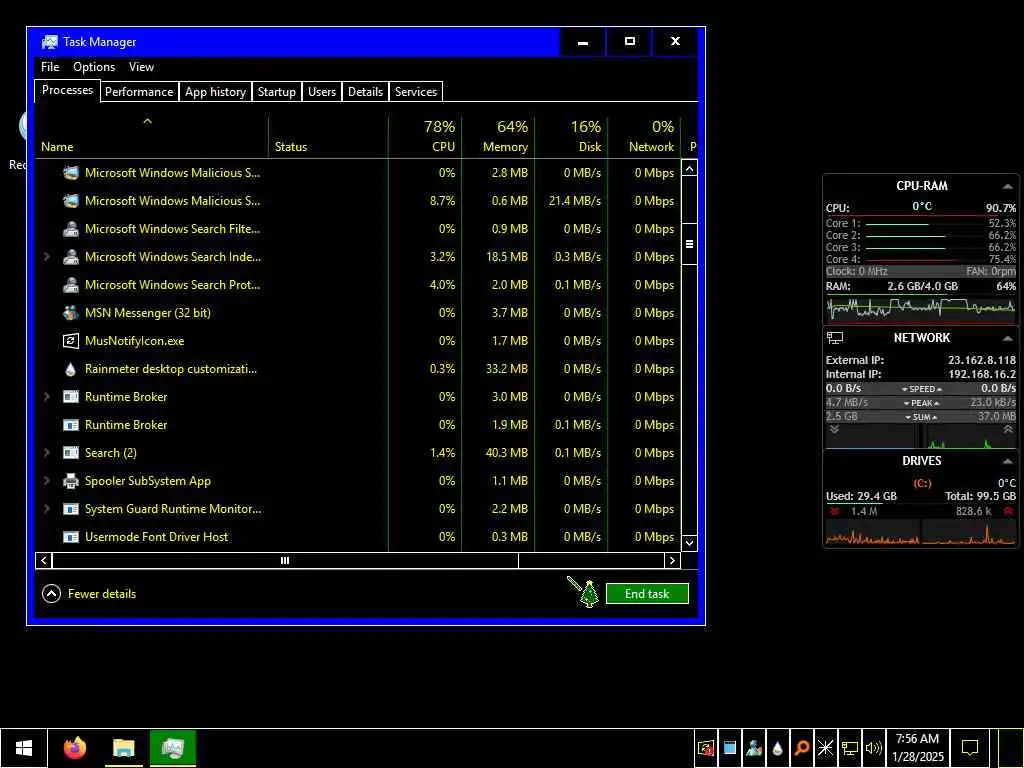This screenshot has width=1024, height=768.
Task: Switch to the App history tab
Action: pyautogui.click(x=216, y=92)
